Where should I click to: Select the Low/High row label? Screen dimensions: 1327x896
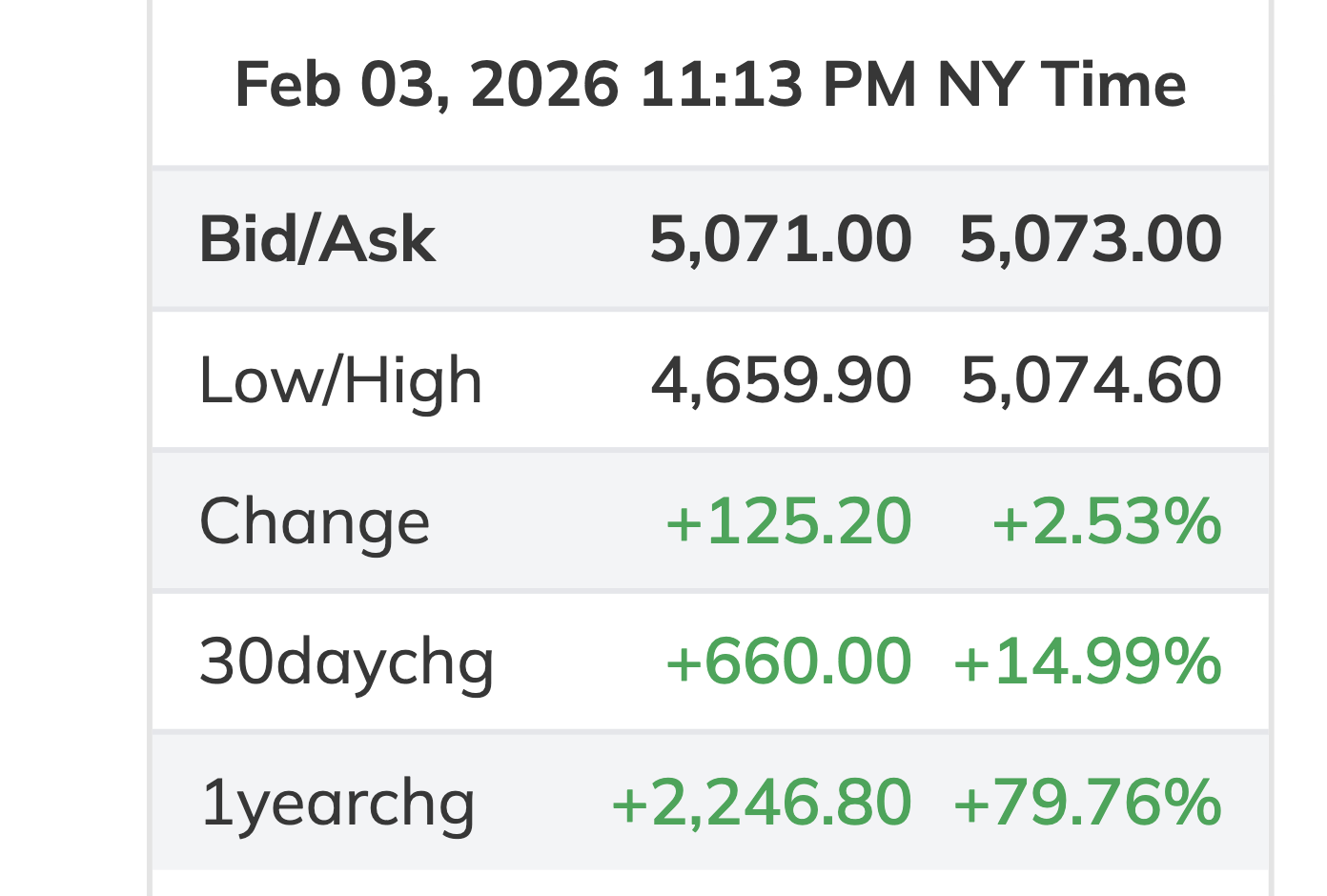tap(340, 380)
